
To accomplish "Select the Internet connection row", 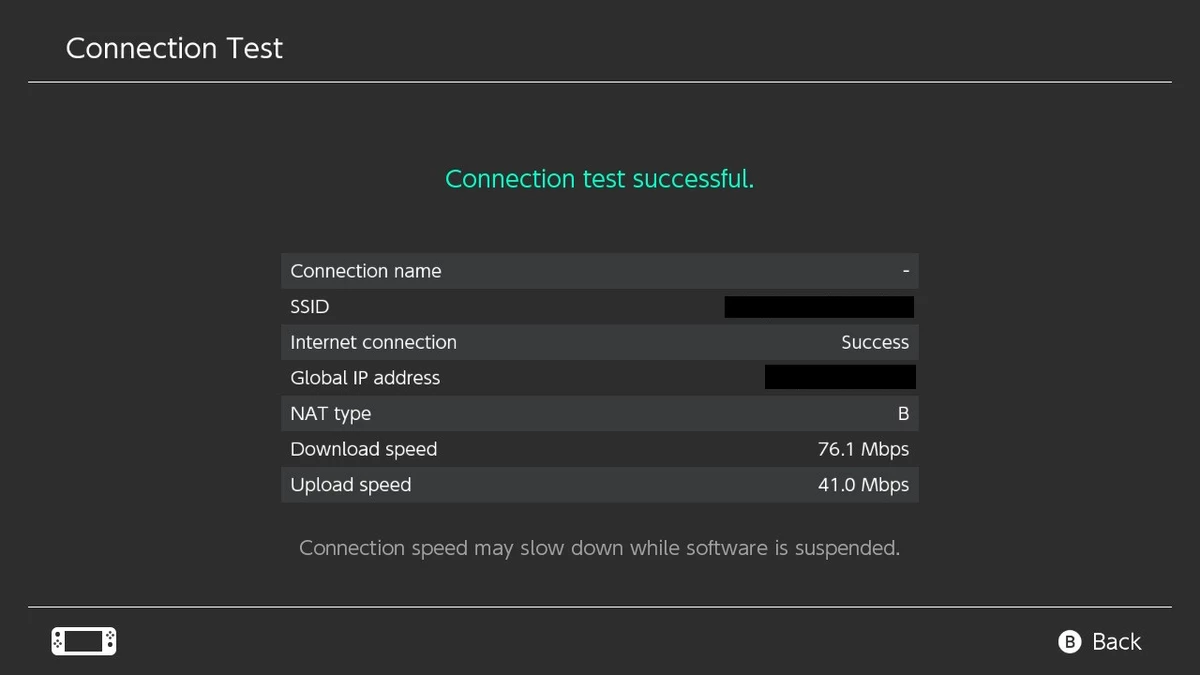I will pyautogui.click(x=600, y=342).
